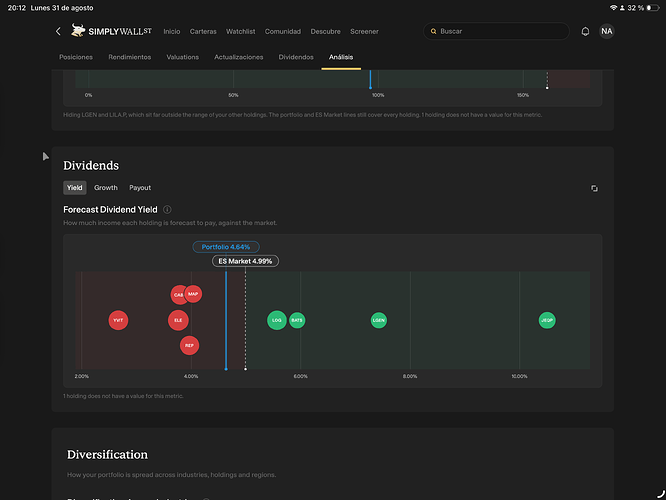Viewport: 666px width, 500px height.
Task: Check the battery status indicator
Action: pyautogui.click(x=652, y=8)
